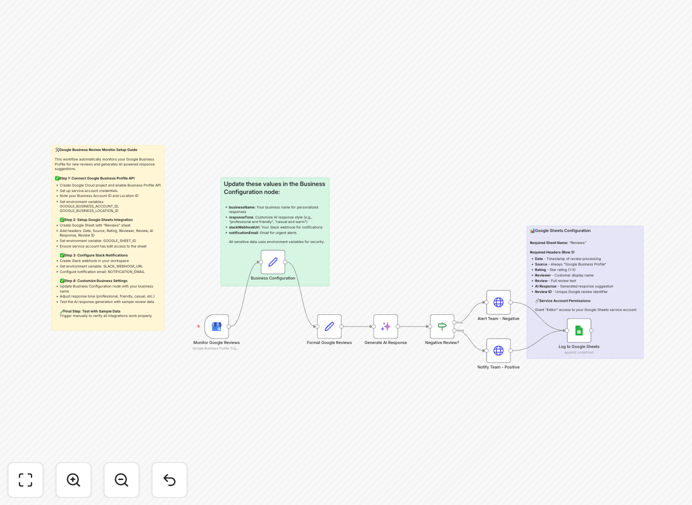Open the Alert Team - Negative globe node

(498, 302)
